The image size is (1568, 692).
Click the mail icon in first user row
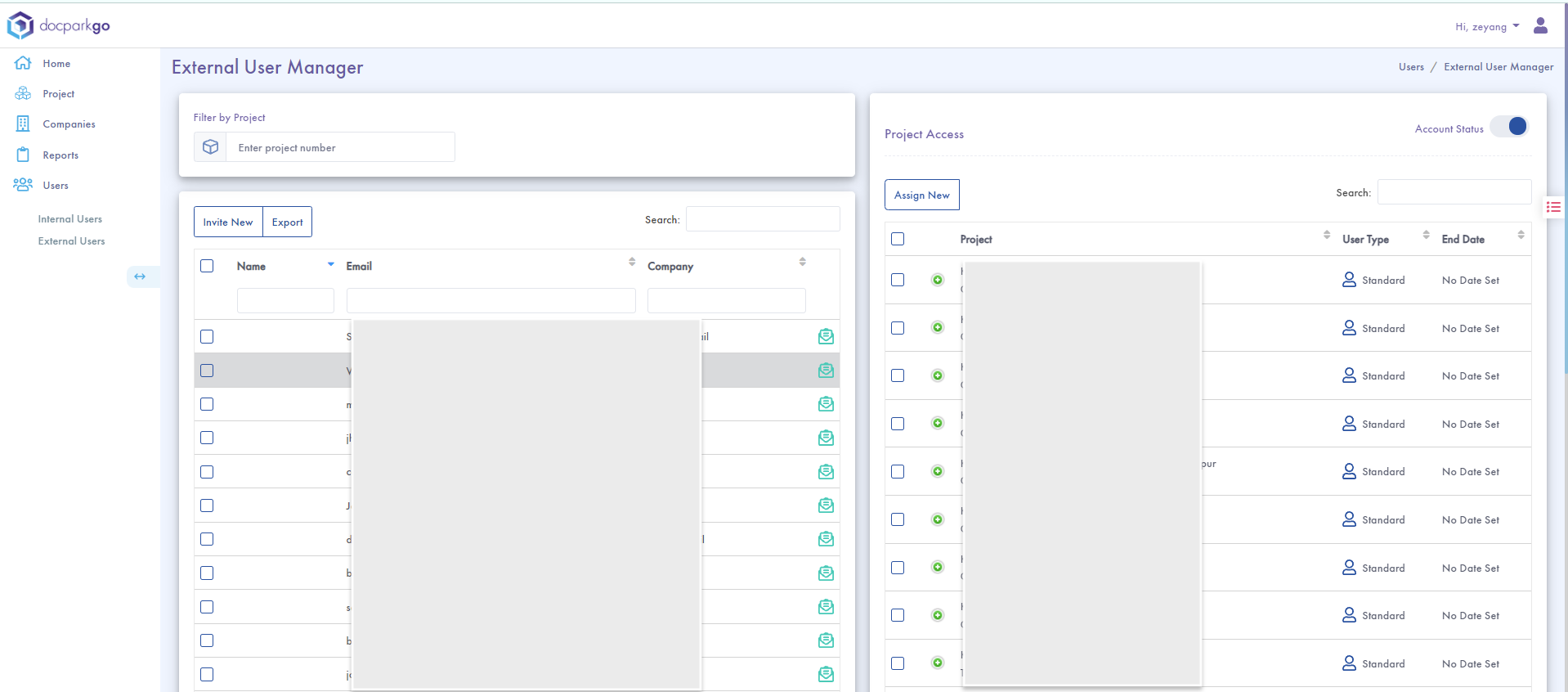(826, 336)
